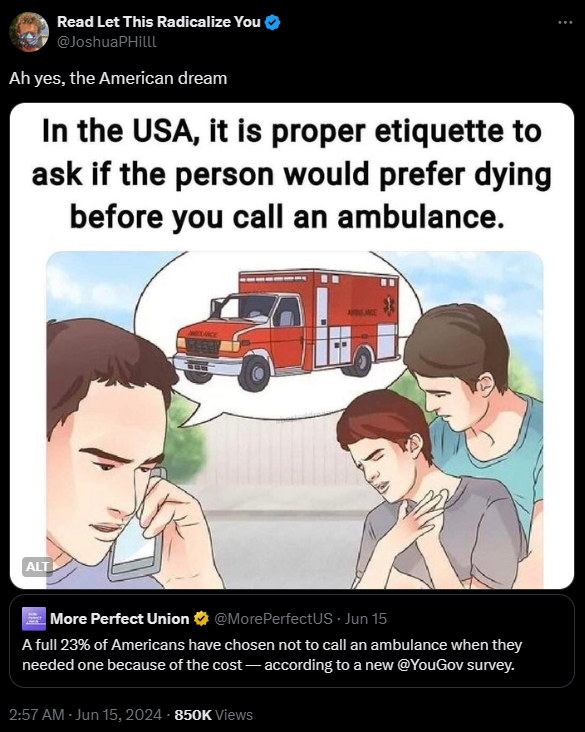Viewport: 585px width, 732px height.
Task: Click display name Read Let This Radicalize You
Action: pyautogui.click(x=159, y=22)
